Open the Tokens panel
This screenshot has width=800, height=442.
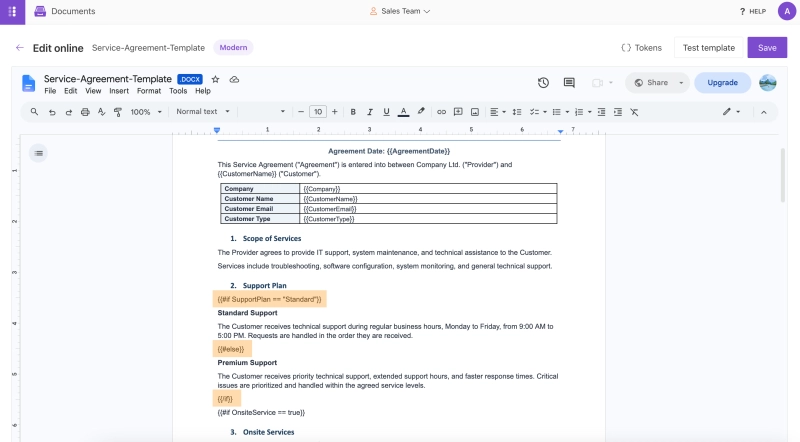pos(641,47)
